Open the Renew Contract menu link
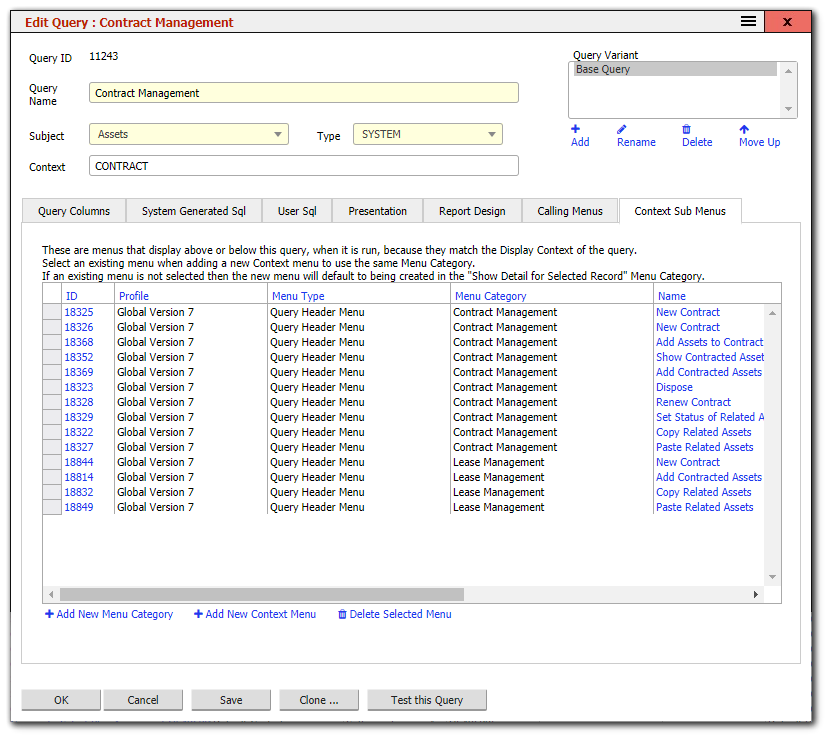 click(x=694, y=402)
